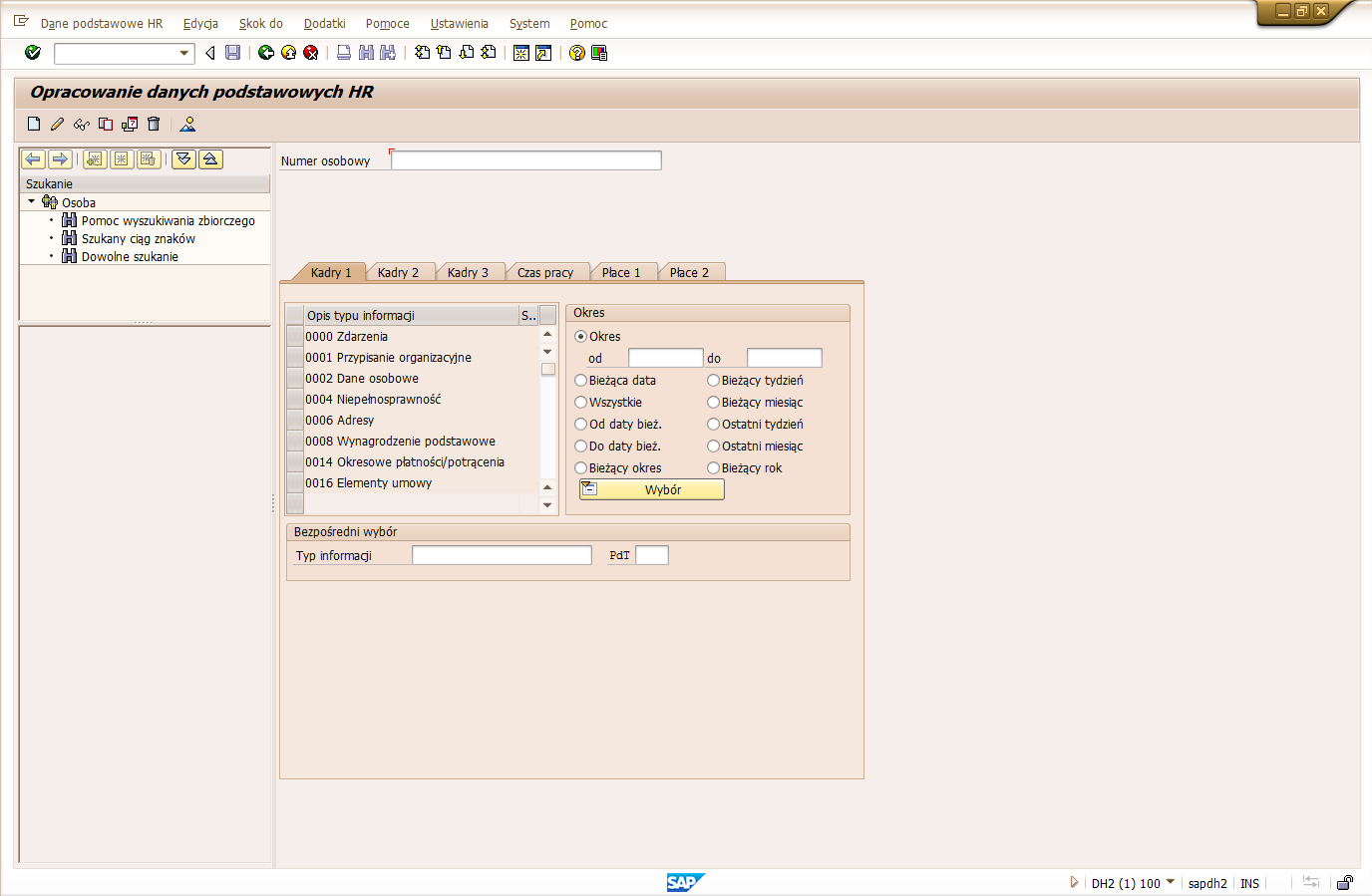Screen dimensions: 1372x896
Task: Switch to the Kadry 2 tab
Action: point(399,272)
